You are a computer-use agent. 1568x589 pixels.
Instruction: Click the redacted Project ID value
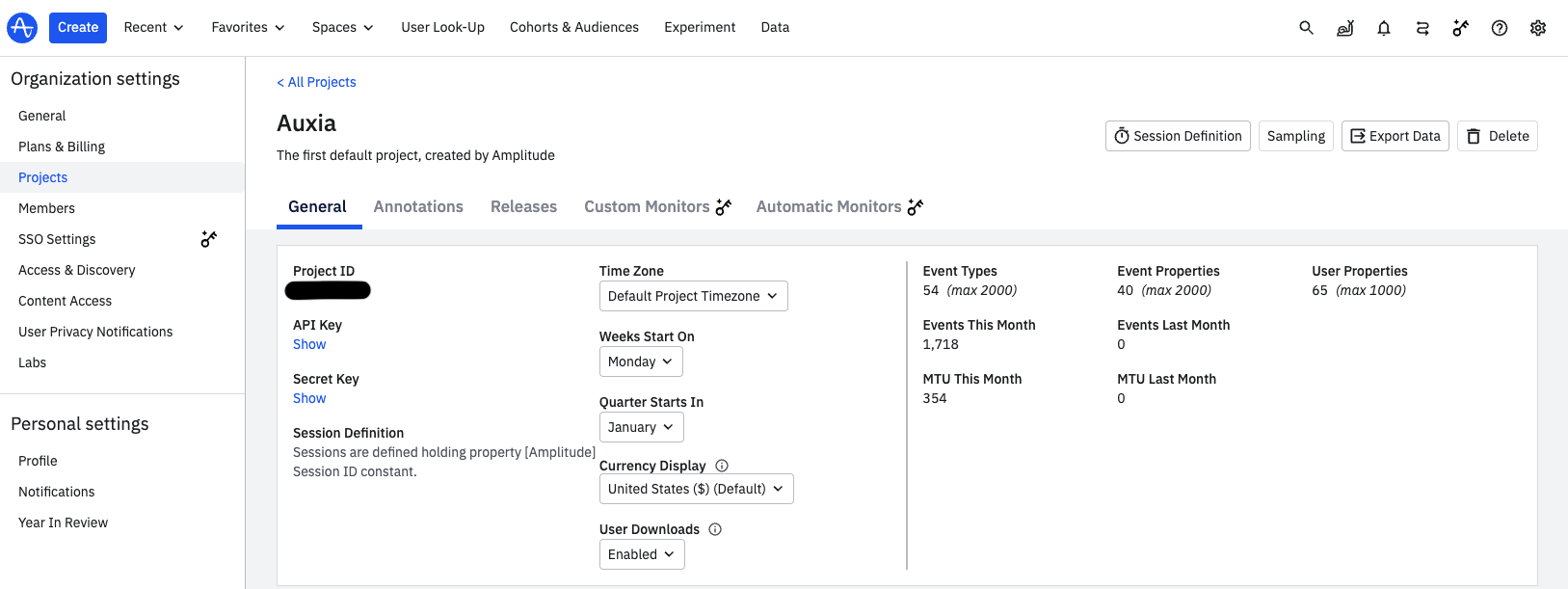[328, 290]
